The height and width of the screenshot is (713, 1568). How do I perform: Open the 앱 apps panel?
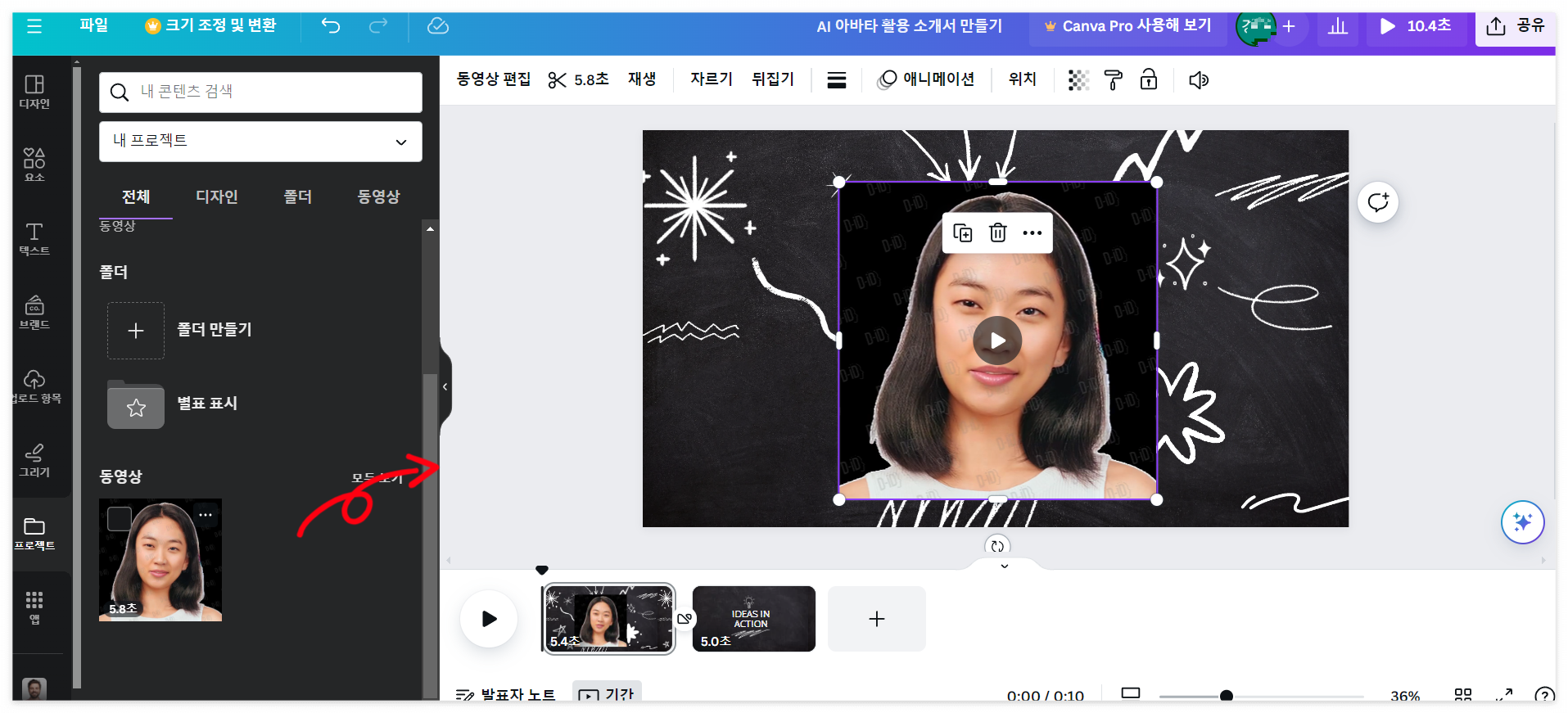[x=34, y=607]
